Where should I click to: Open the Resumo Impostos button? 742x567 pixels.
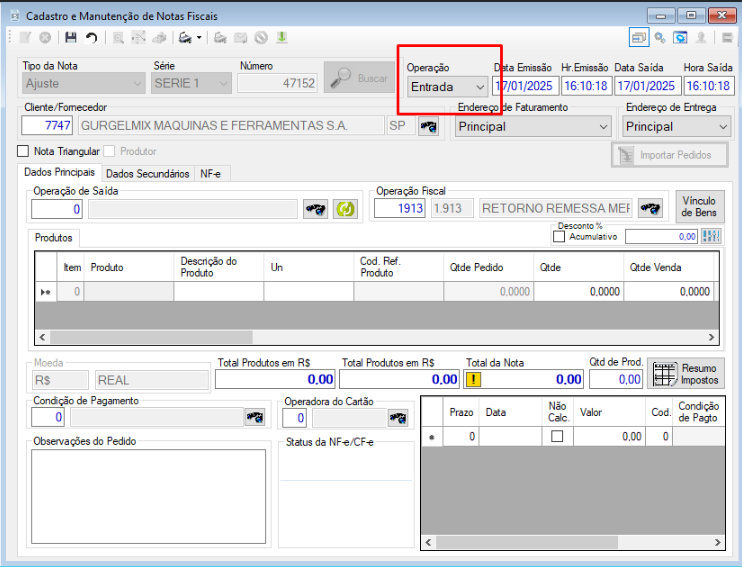tap(686, 374)
